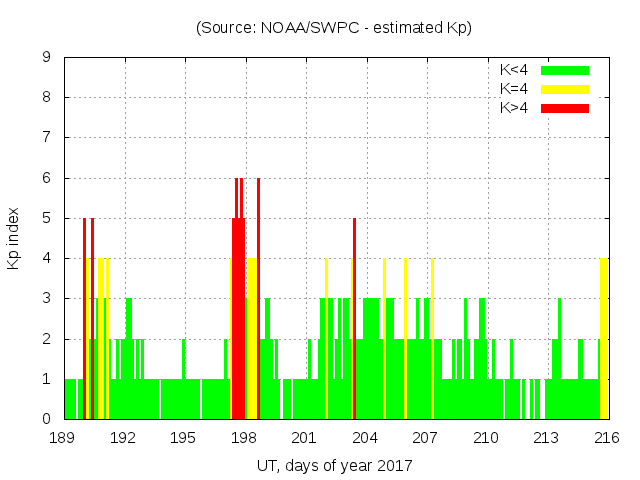Click the 9 y-axis tick label
This screenshot has height=480, width=640.
coord(47,57)
